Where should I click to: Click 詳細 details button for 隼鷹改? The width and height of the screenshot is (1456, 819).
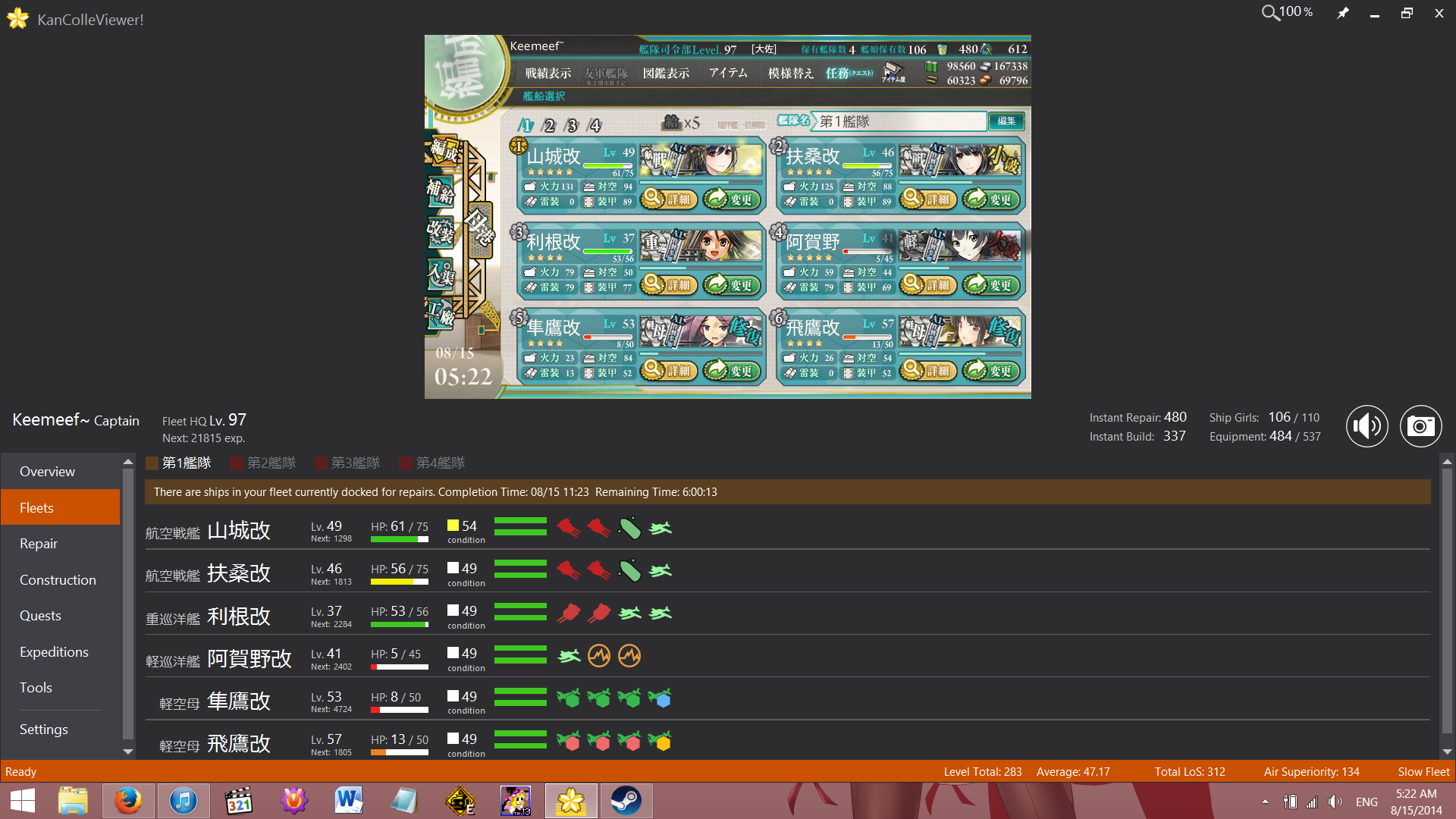[x=668, y=371]
